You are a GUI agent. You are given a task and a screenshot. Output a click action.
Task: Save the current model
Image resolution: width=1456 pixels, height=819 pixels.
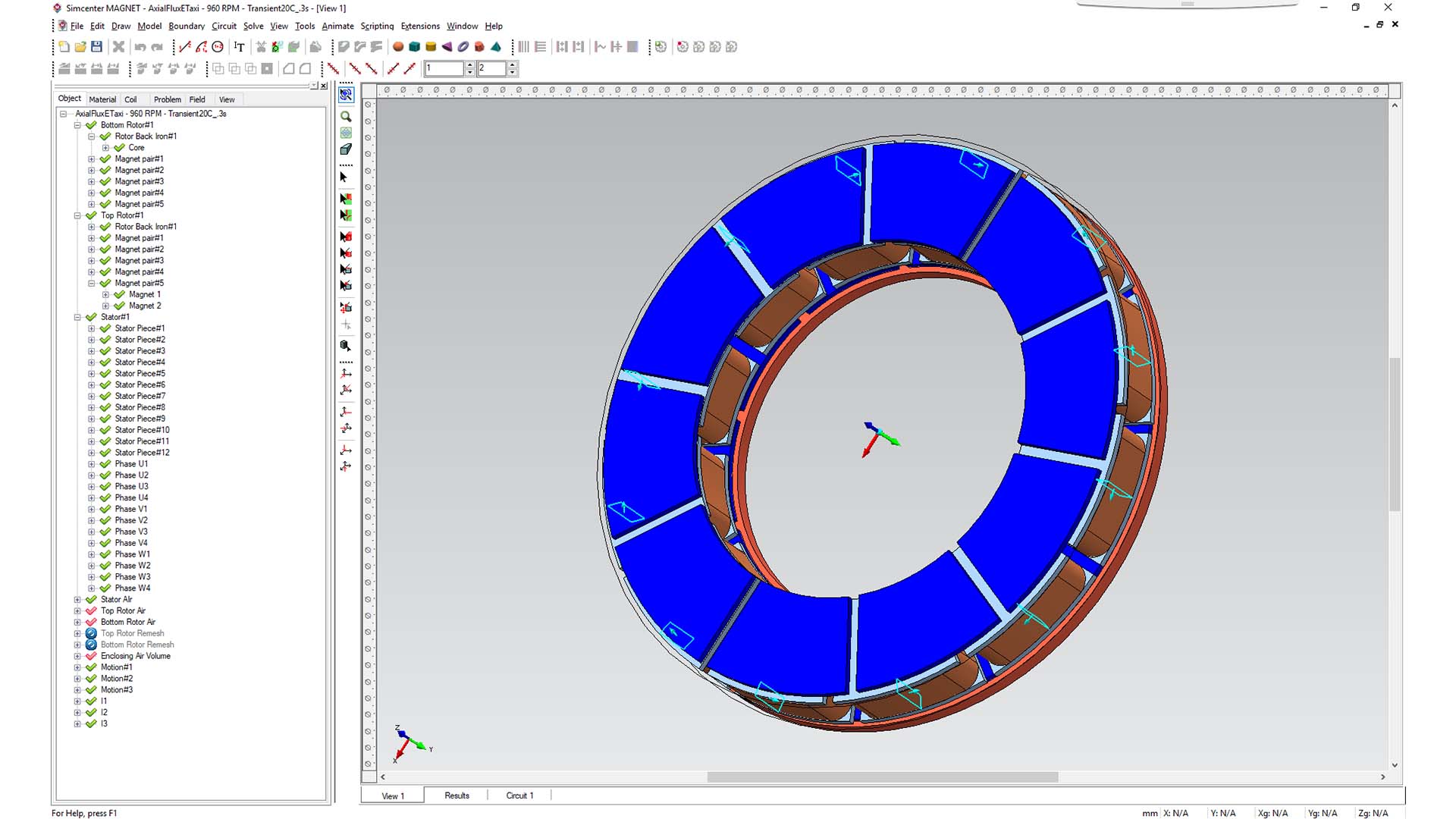coord(96,46)
